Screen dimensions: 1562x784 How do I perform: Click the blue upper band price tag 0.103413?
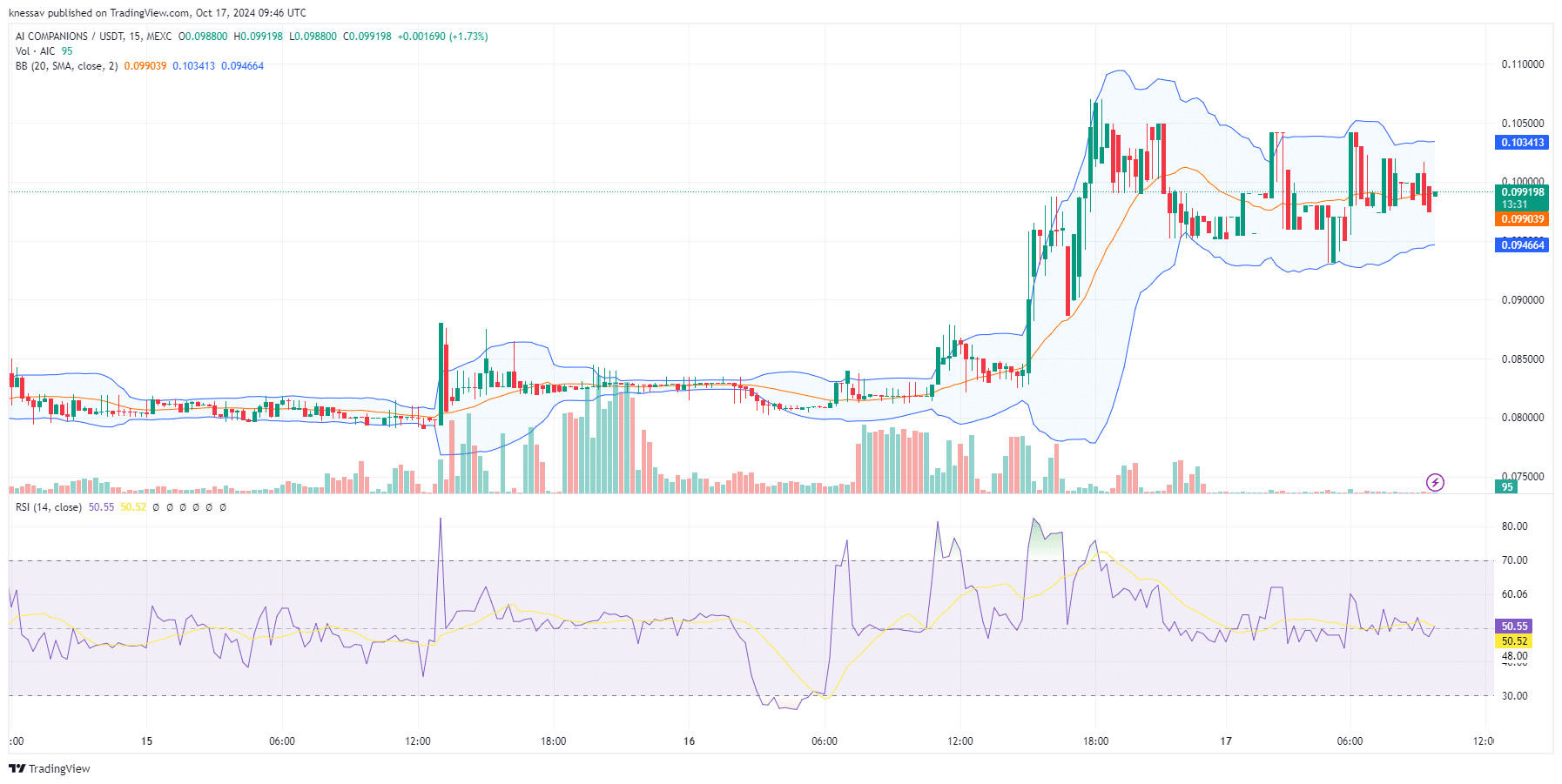(1522, 143)
